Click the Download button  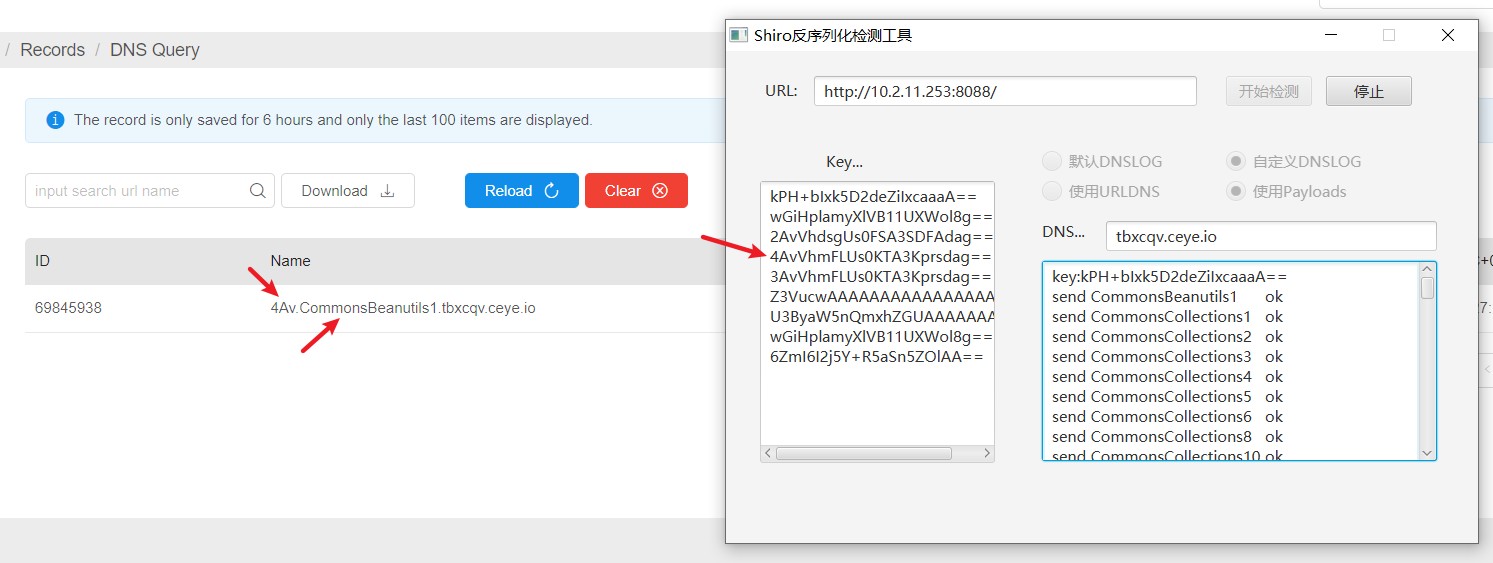pyautogui.click(x=348, y=191)
